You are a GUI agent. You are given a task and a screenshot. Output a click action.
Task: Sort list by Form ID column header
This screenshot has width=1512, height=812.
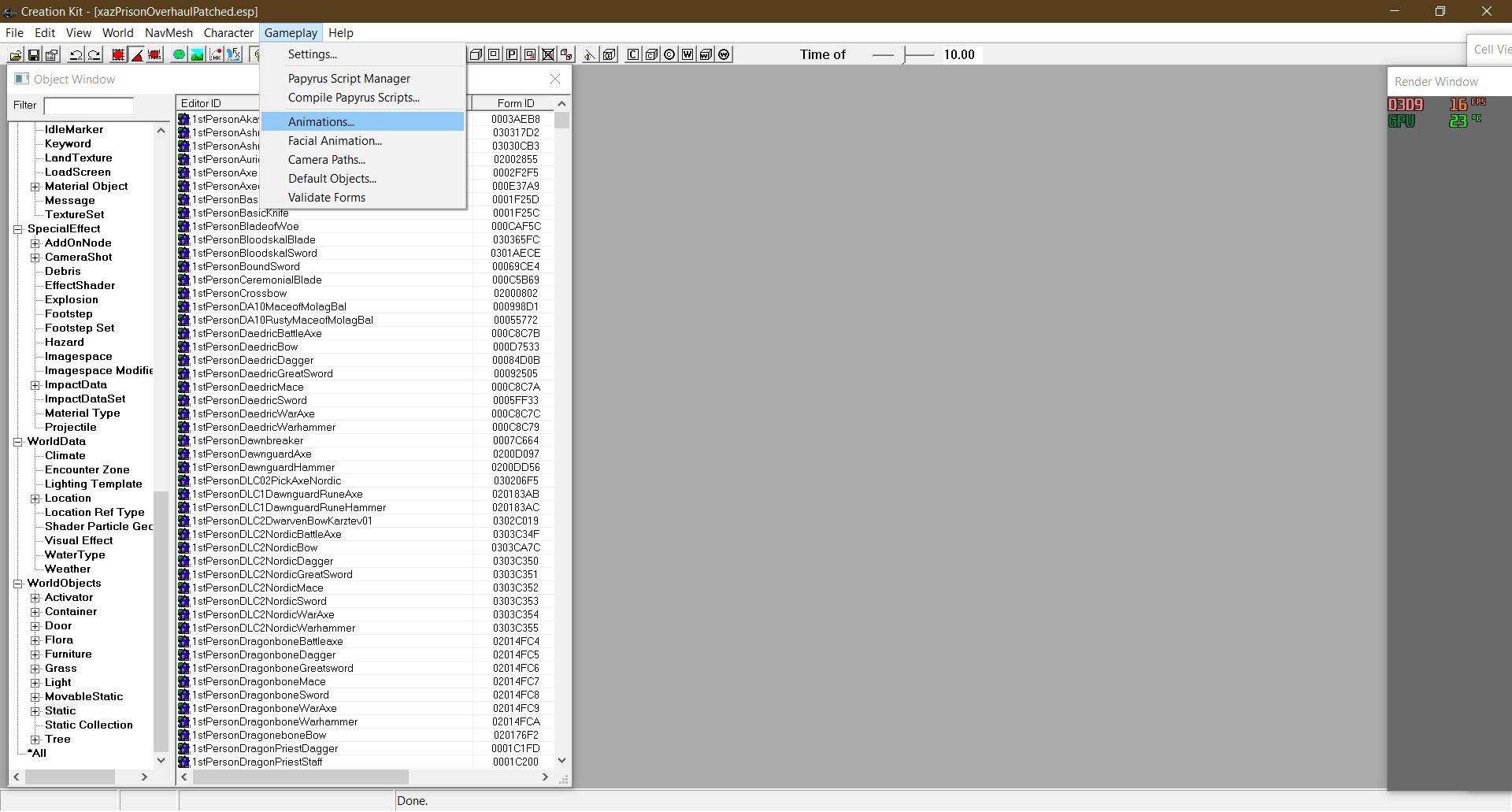515,103
